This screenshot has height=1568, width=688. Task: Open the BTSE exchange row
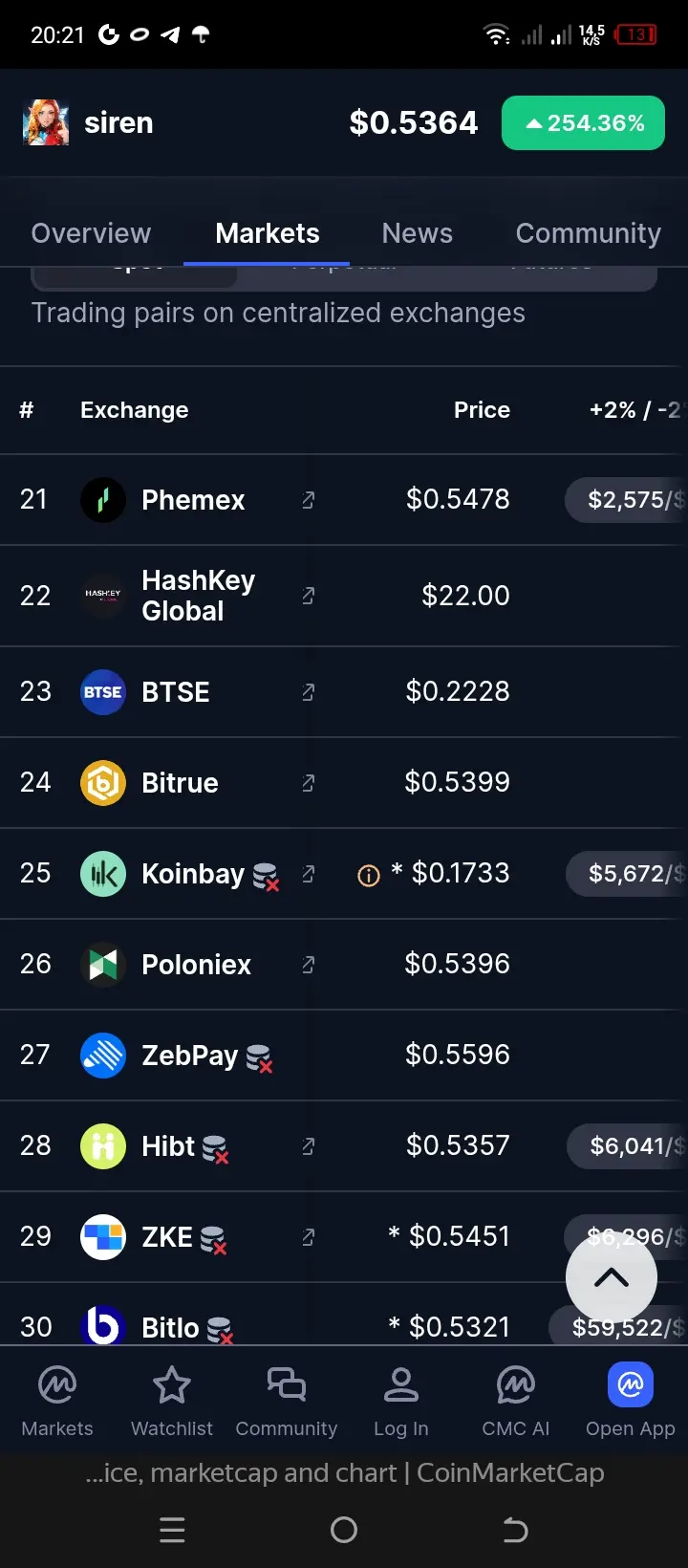(176, 692)
